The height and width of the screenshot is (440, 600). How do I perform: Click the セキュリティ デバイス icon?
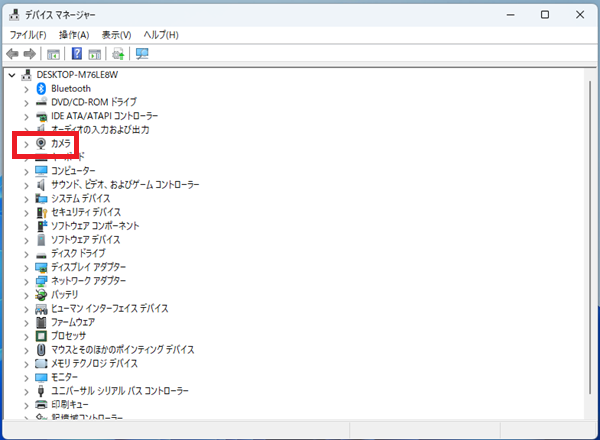coord(41,212)
